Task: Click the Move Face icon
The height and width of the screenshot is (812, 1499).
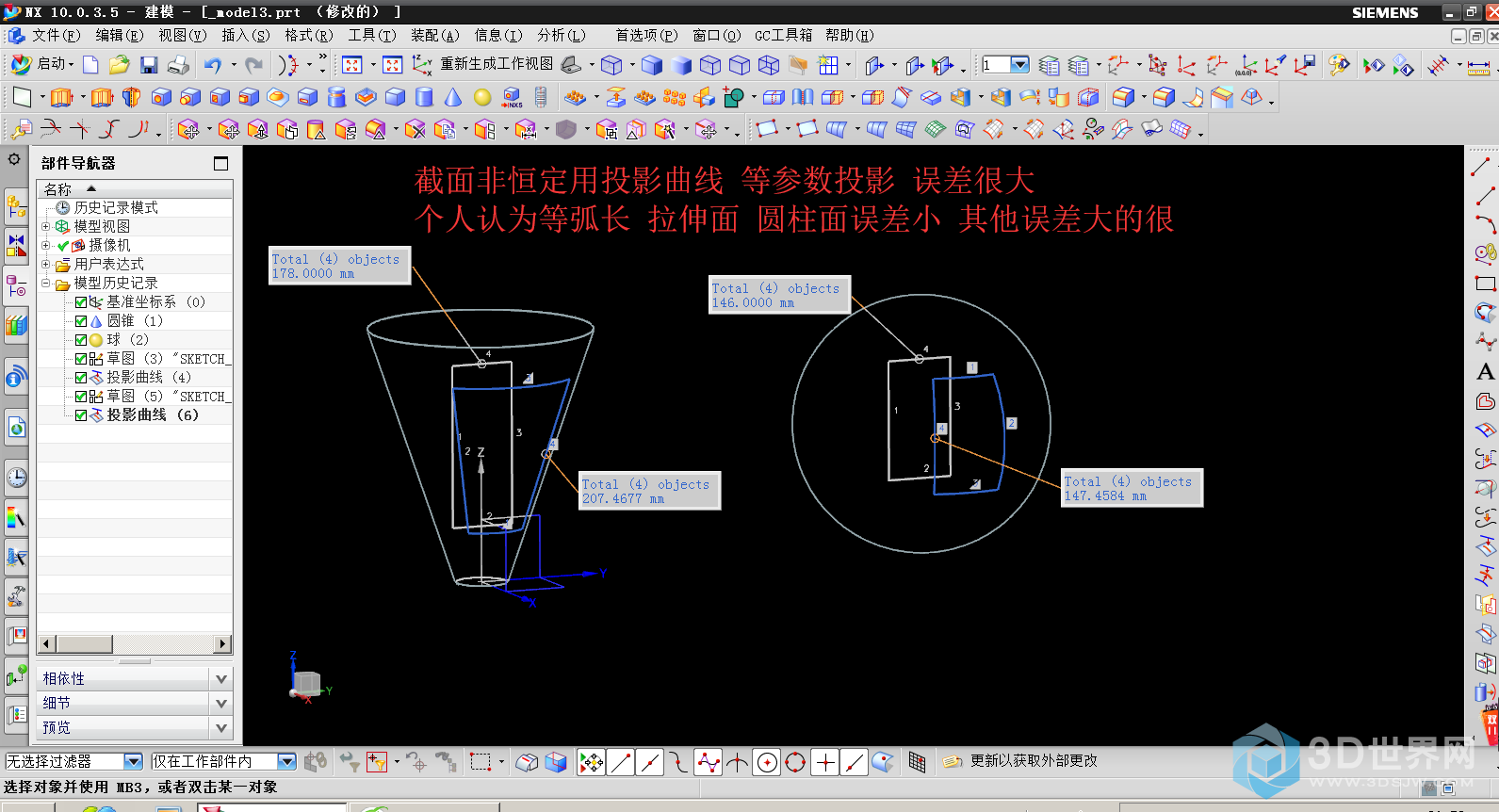Action: pyautogui.click(x=188, y=129)
